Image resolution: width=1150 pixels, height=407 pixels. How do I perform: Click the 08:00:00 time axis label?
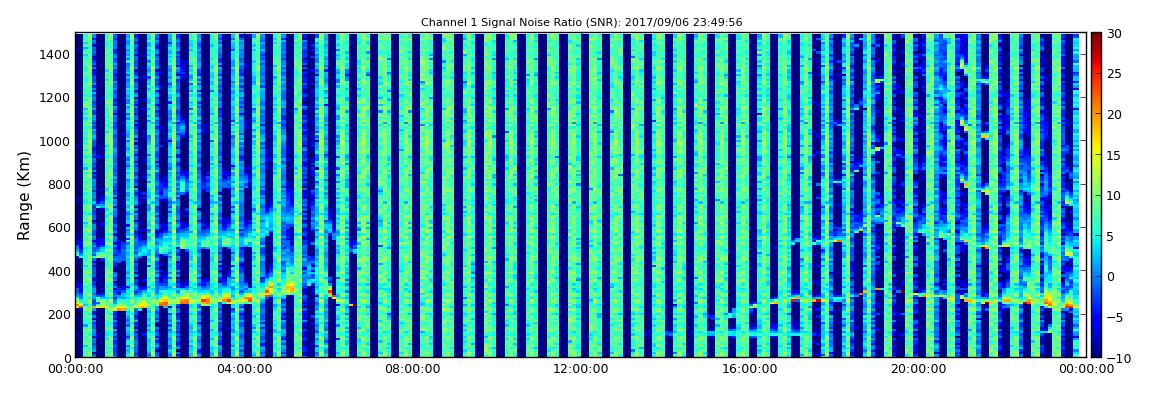click(412, 370)
